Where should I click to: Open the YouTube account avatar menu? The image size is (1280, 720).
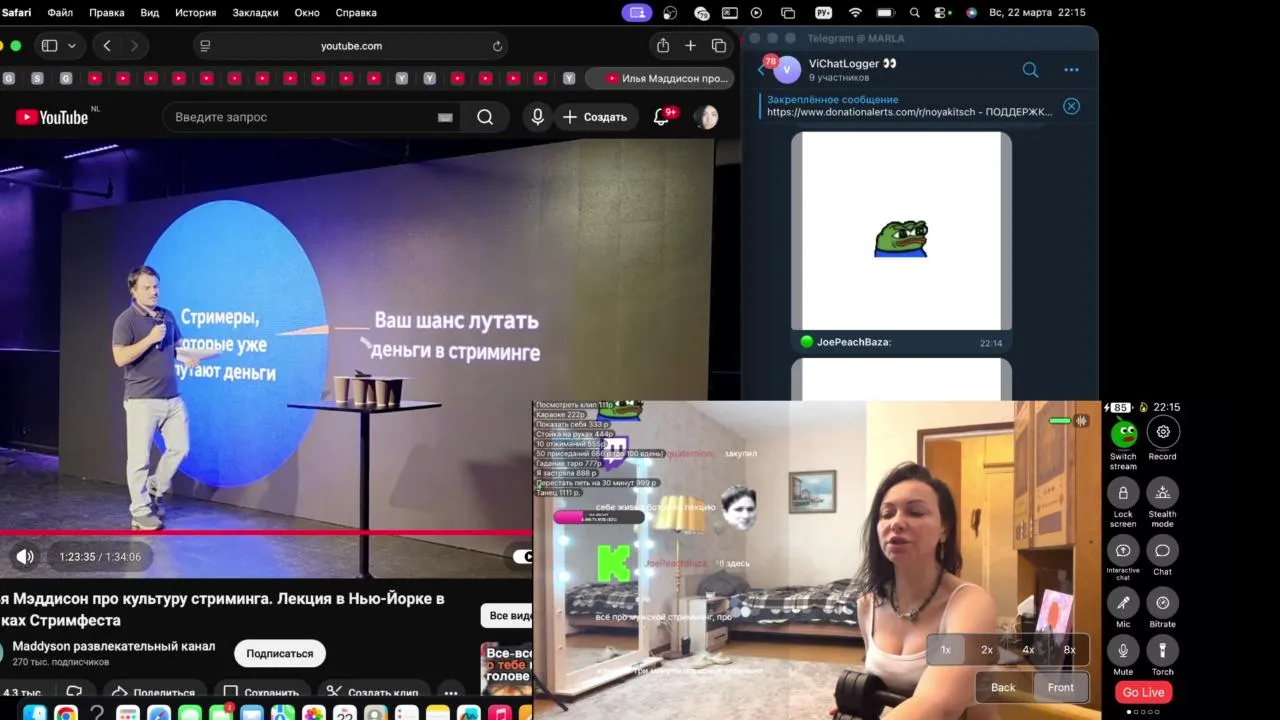(x=706, y=117)
